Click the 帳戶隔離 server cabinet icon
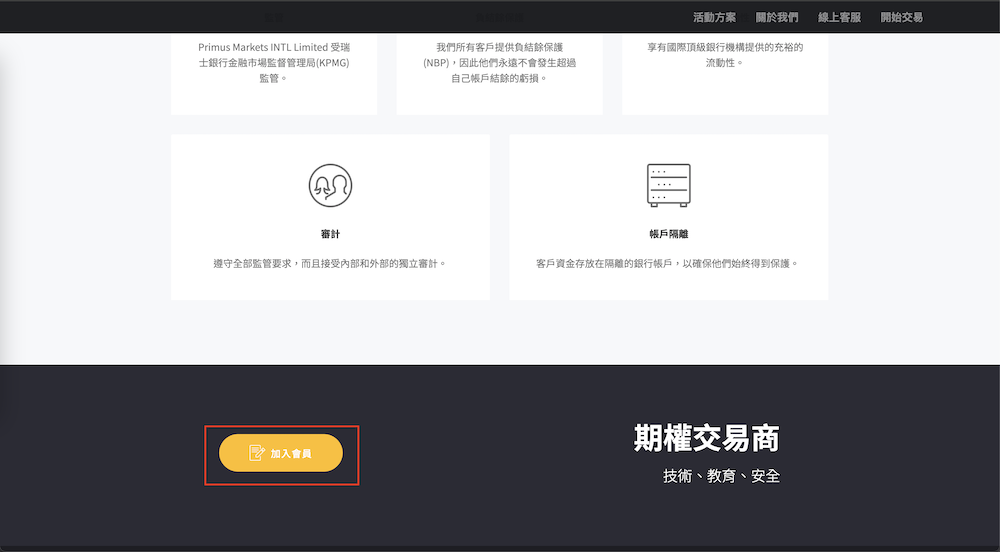 click(668, 185)
